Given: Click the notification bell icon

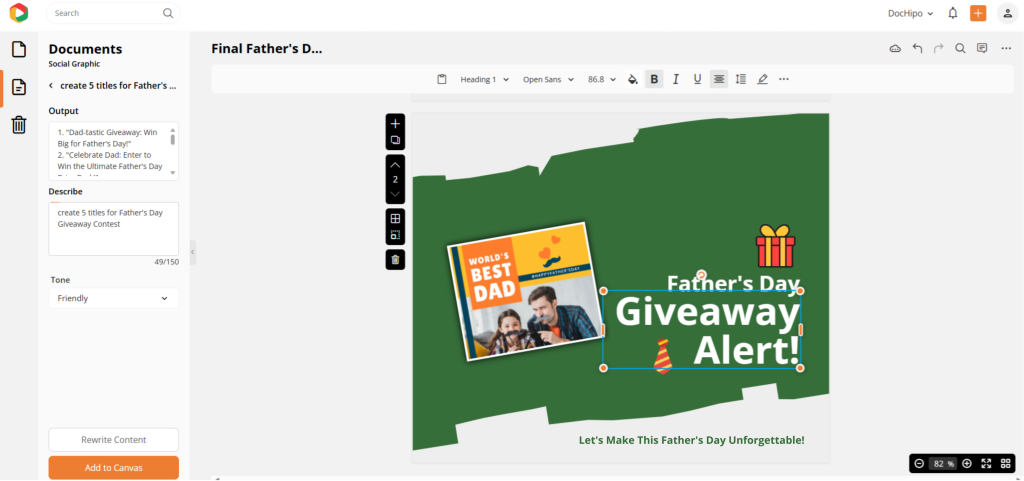Looking at the screenshot, I should 953,13.
